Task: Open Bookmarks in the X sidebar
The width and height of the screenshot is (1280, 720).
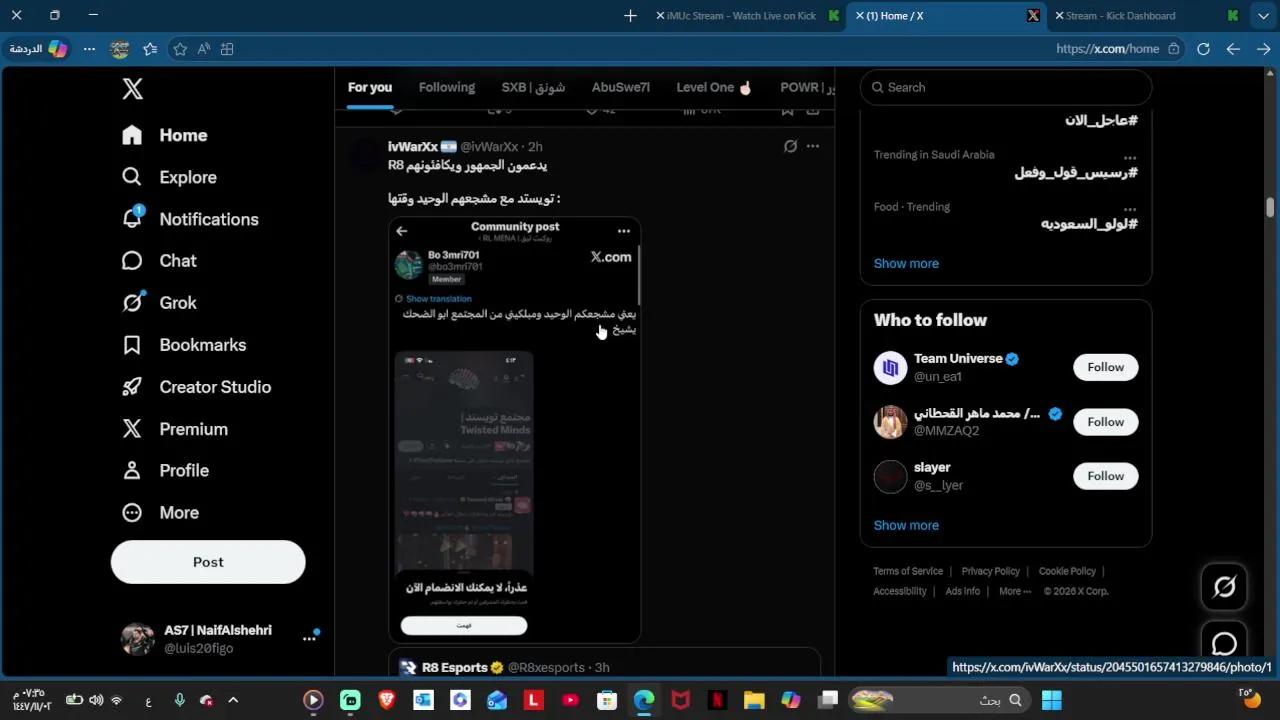Action: tap(184, 345)
